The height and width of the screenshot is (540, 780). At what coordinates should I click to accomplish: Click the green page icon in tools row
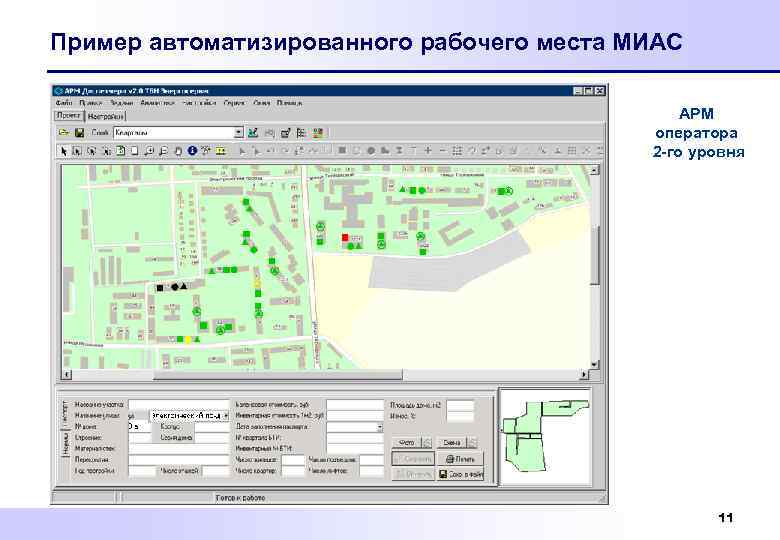point(120,151)
